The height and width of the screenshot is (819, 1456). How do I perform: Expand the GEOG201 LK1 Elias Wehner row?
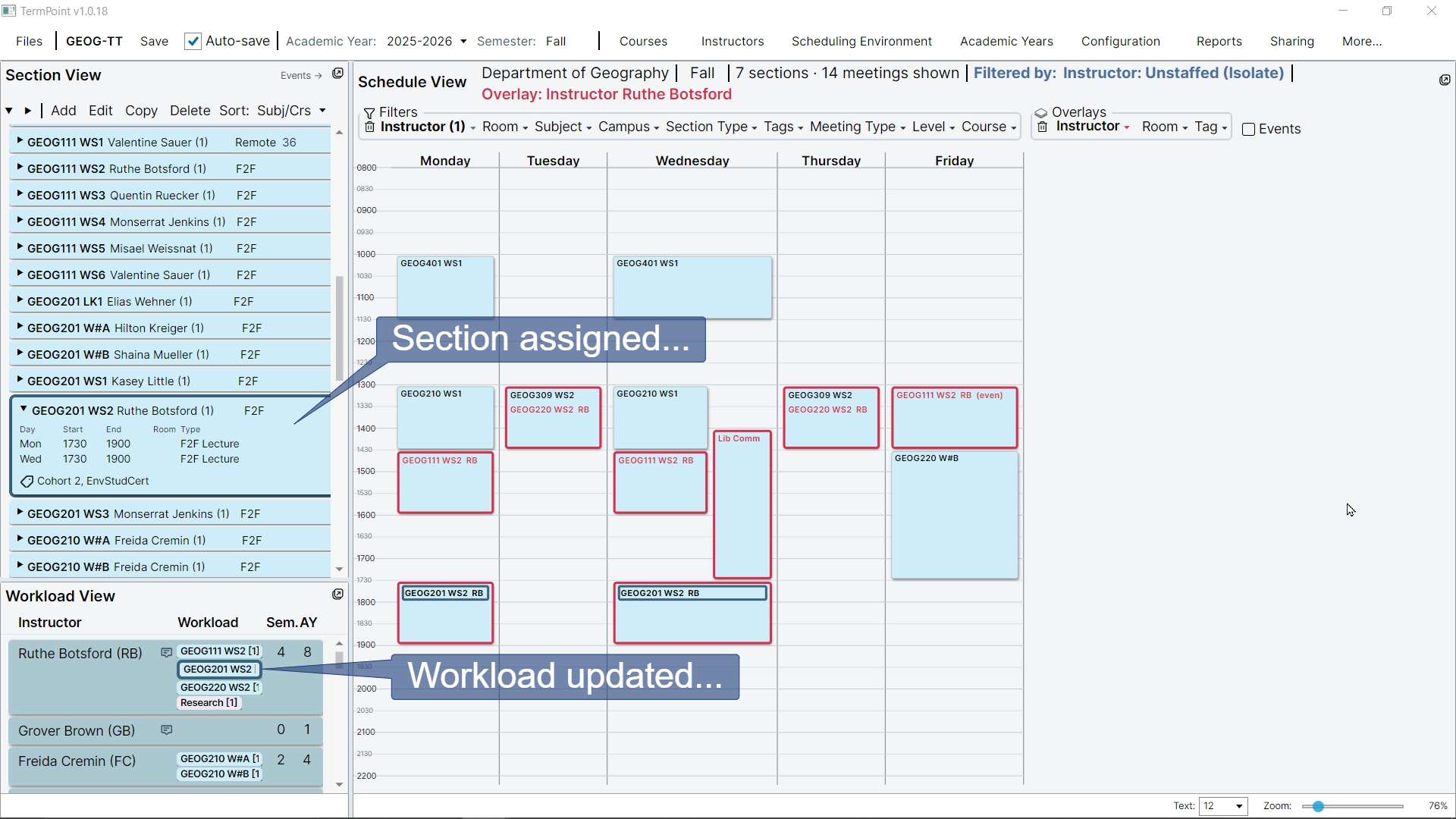point(20,300)
